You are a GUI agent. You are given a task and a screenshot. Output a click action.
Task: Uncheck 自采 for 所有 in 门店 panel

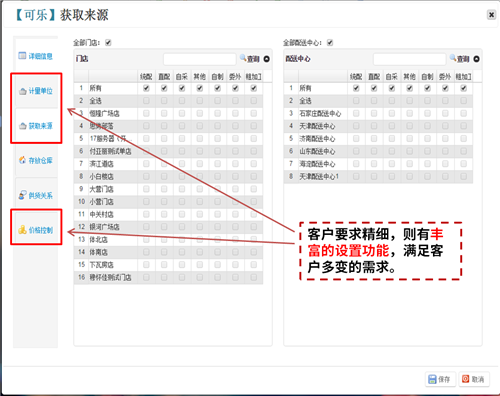182,88
